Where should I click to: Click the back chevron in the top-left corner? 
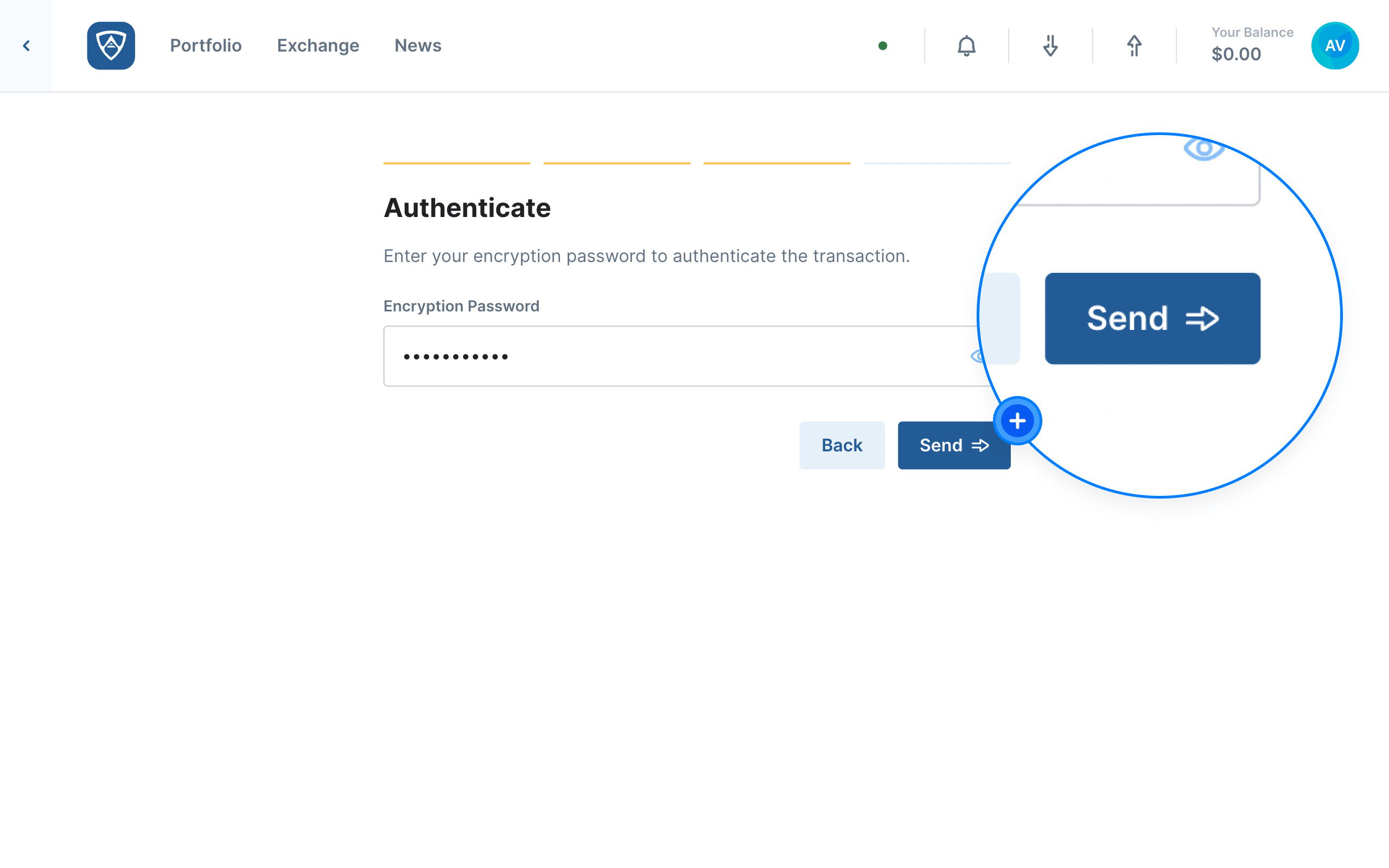point(26,46)
